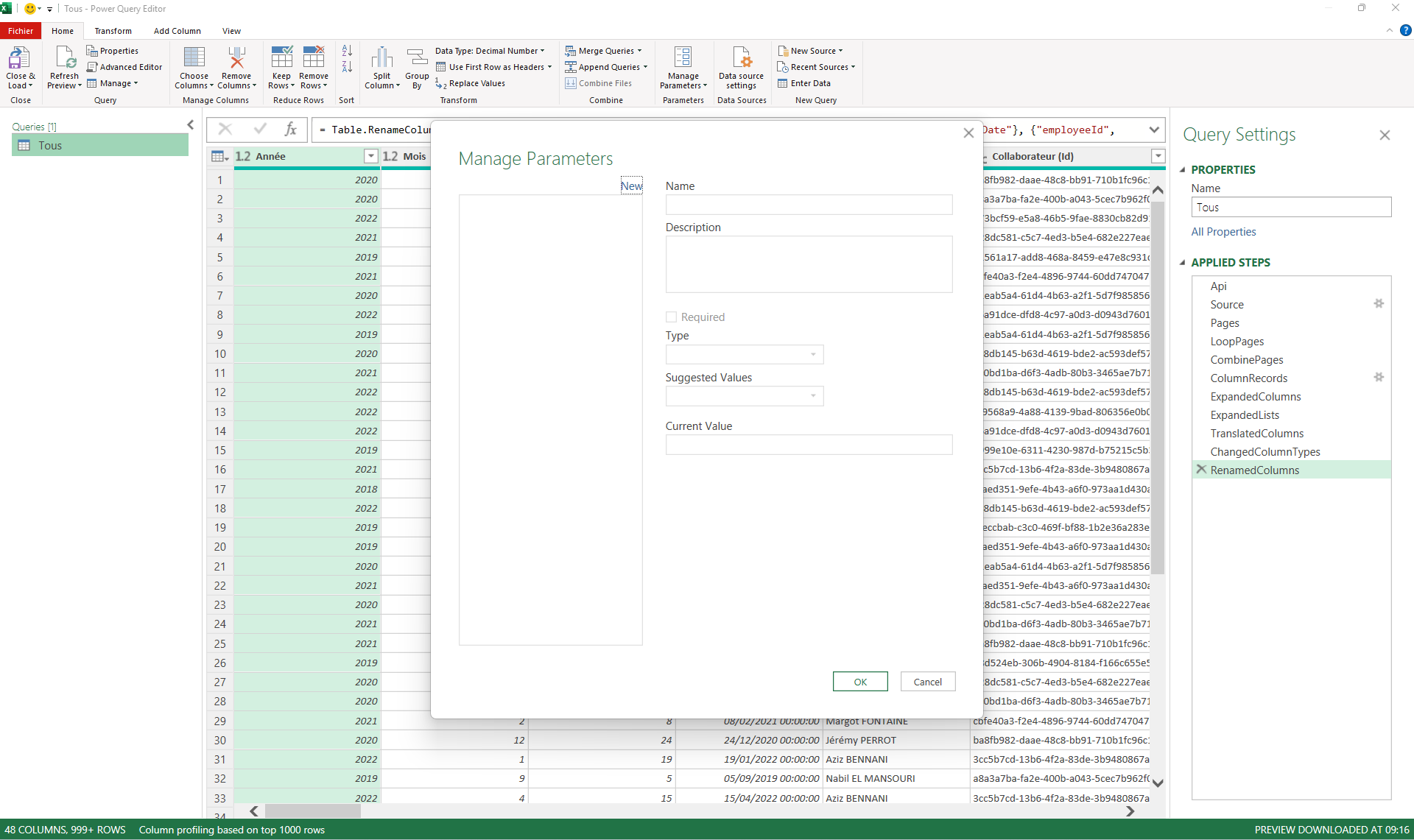Click the Choose Columns icon
The height and width of the screenshot is (840, 1414).
pyautogui.click(x=194, y=59)
